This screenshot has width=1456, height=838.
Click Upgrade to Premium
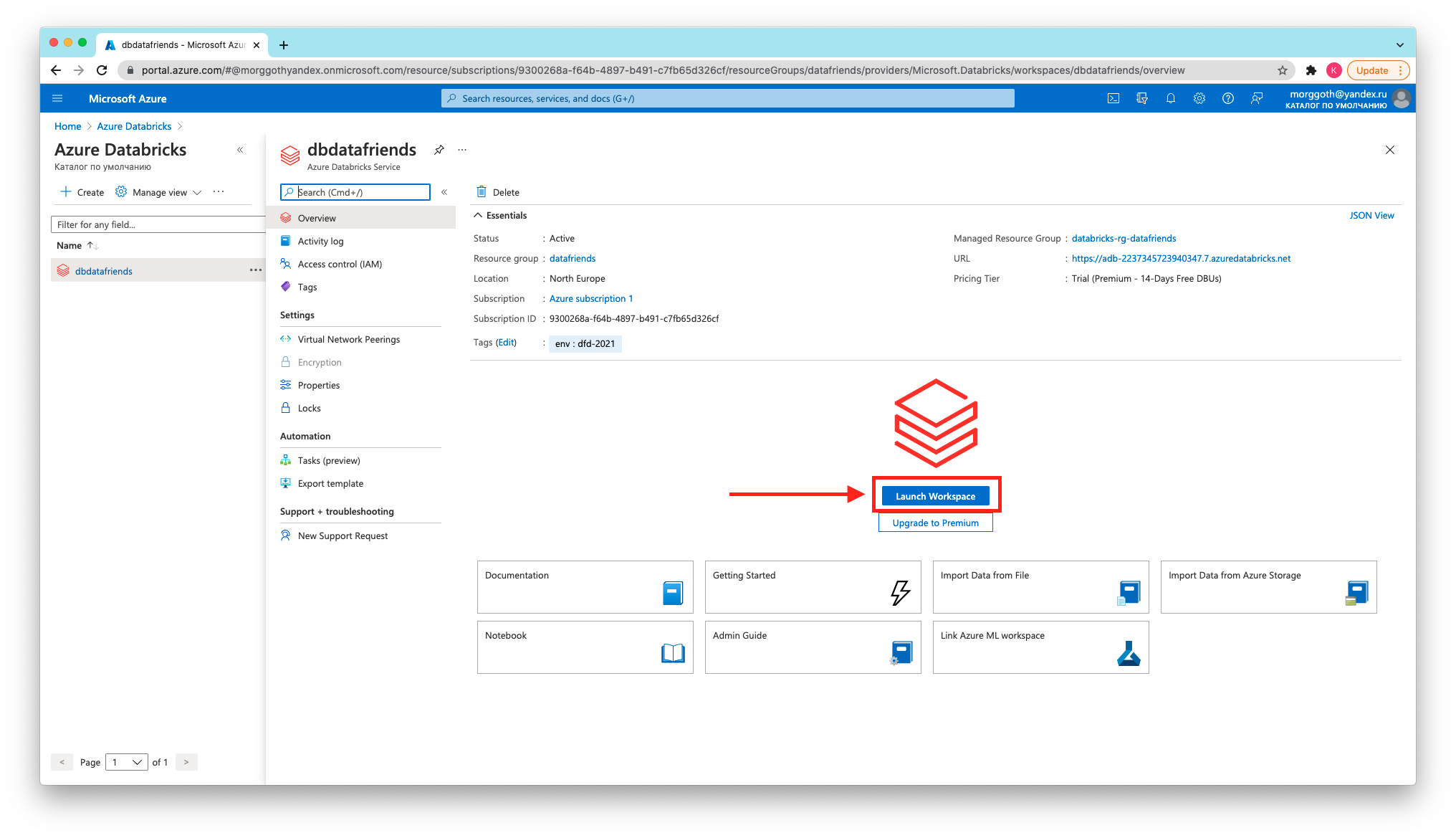click(935, 523)
